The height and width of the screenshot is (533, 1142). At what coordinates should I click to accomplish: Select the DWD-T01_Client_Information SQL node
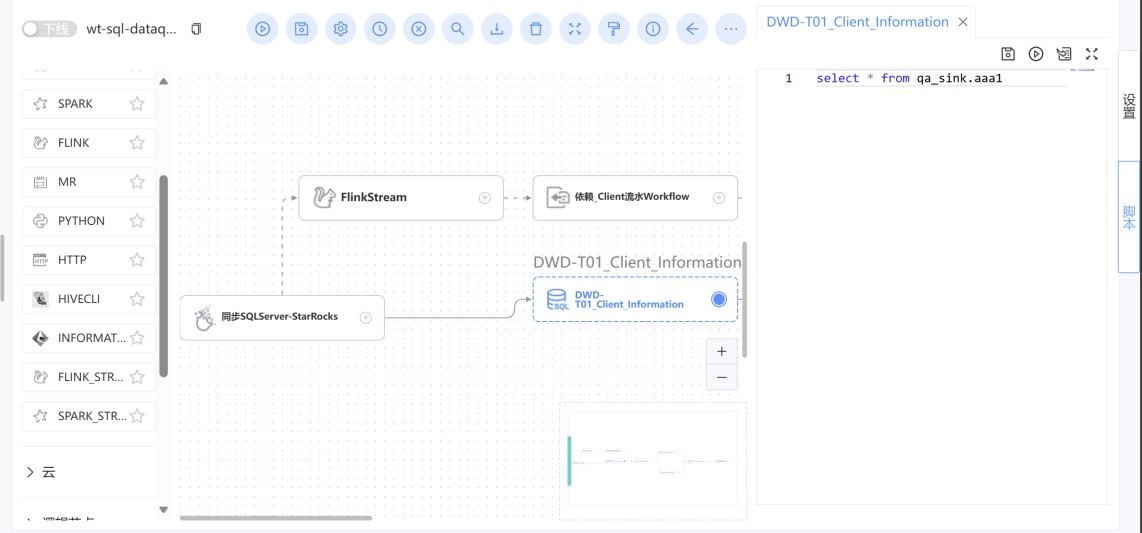tap(635, 299)
